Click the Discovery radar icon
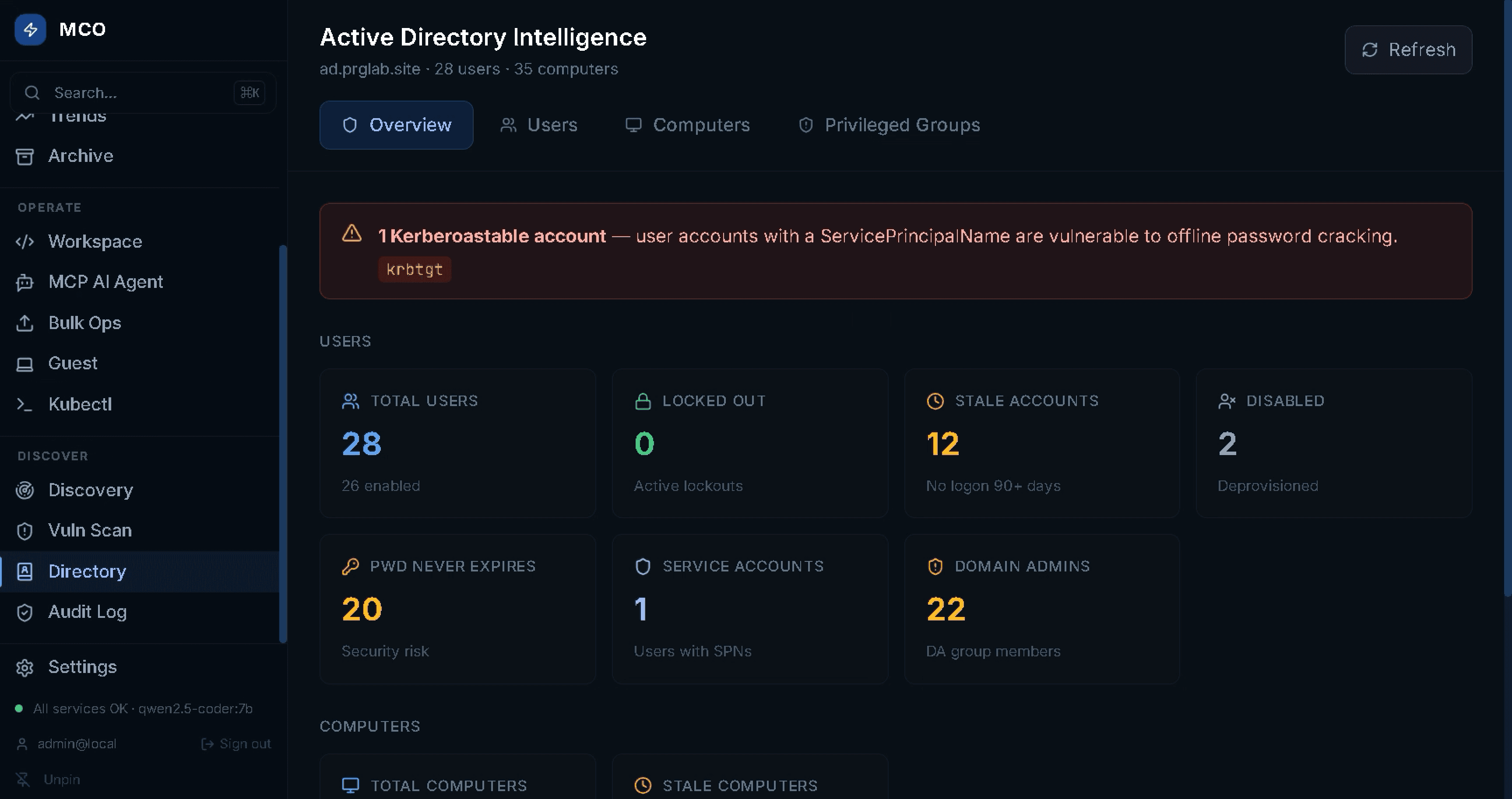 (x=25, y=491)
